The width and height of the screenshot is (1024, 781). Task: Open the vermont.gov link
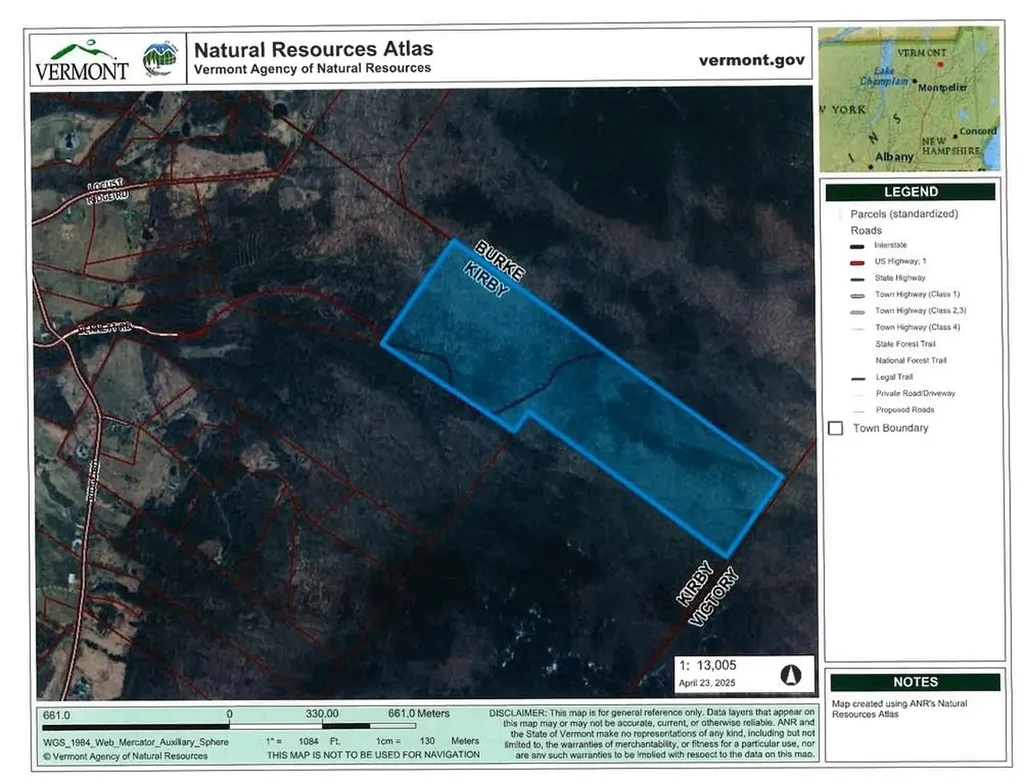[751, 59]
